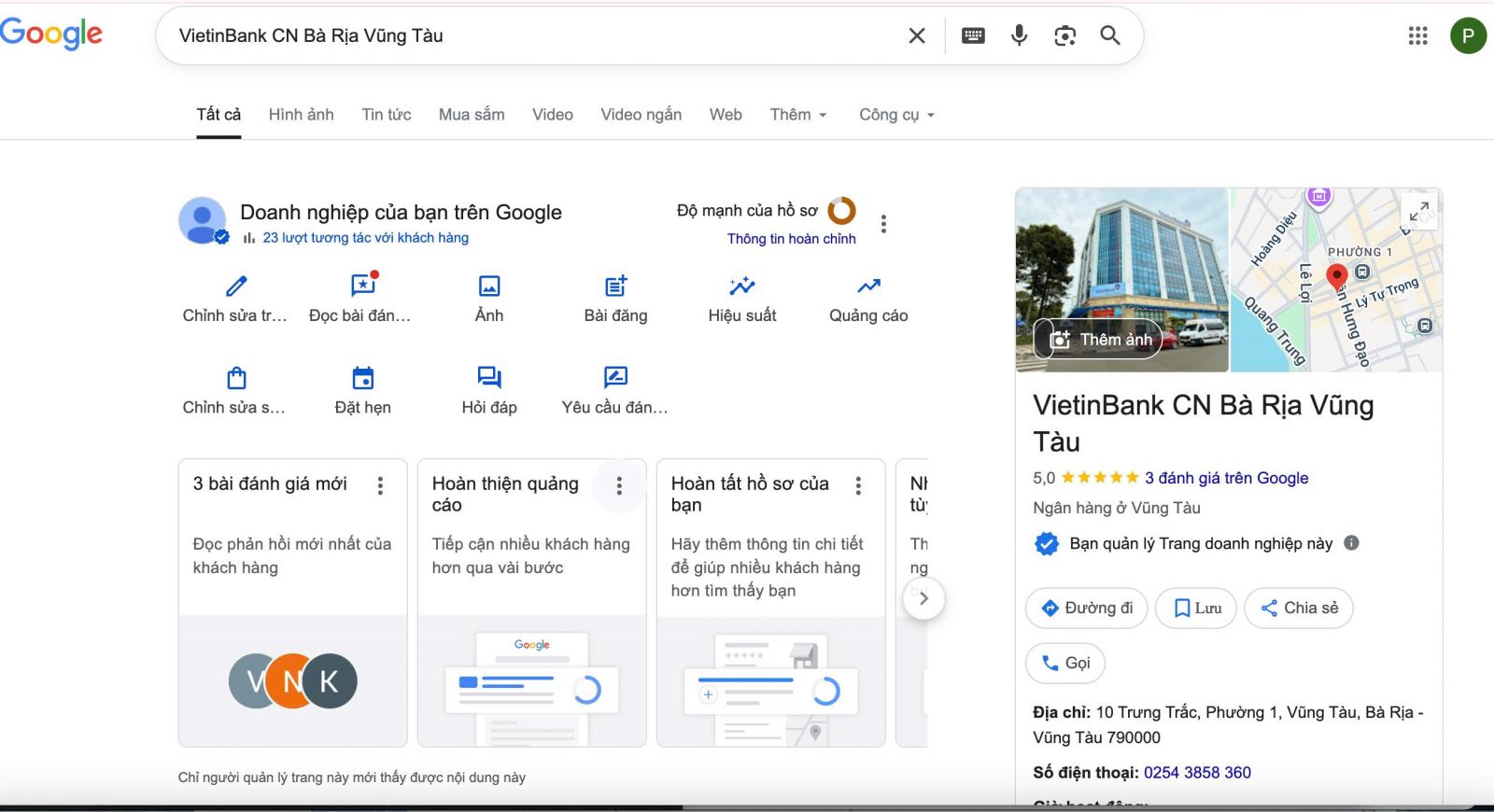Expand the map with fullscreen arrows icon
Viewport: 1494px width, 812px height.
pos(1419,211)
